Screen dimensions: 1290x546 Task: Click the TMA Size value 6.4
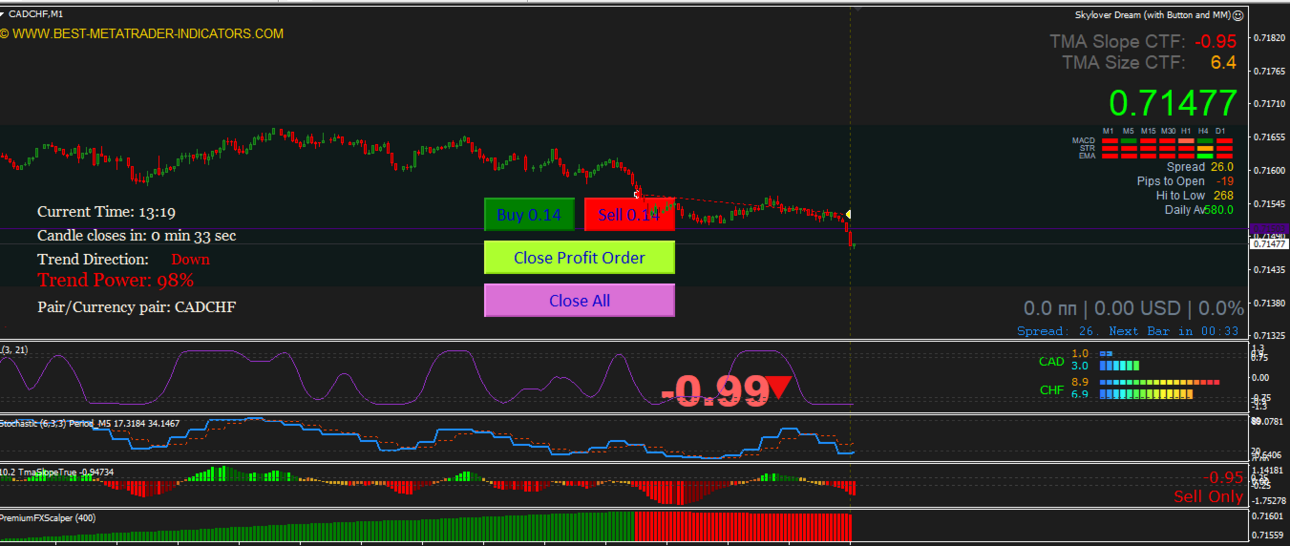point(1223,62)
